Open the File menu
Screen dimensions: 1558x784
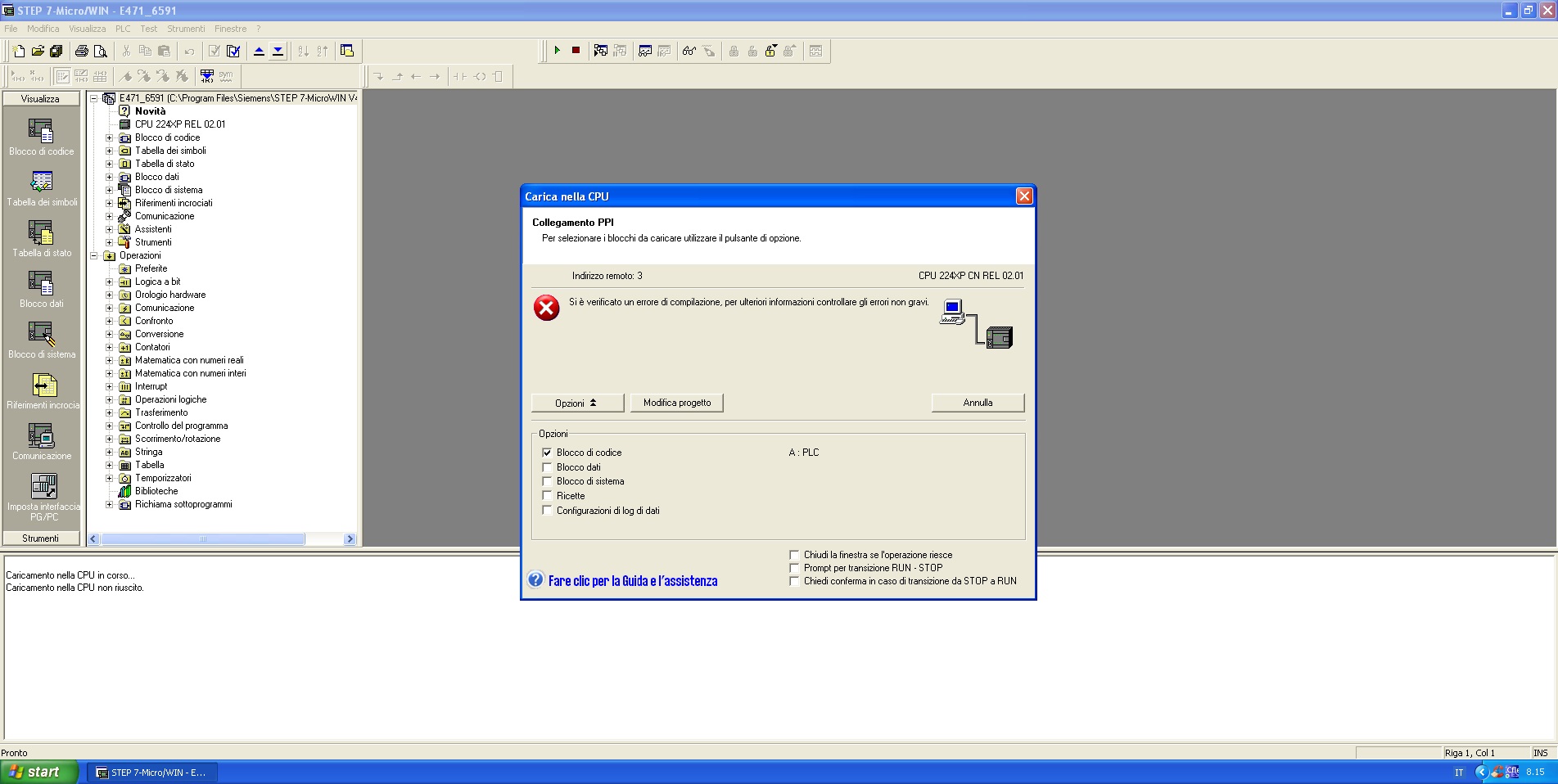click(11, 29)
